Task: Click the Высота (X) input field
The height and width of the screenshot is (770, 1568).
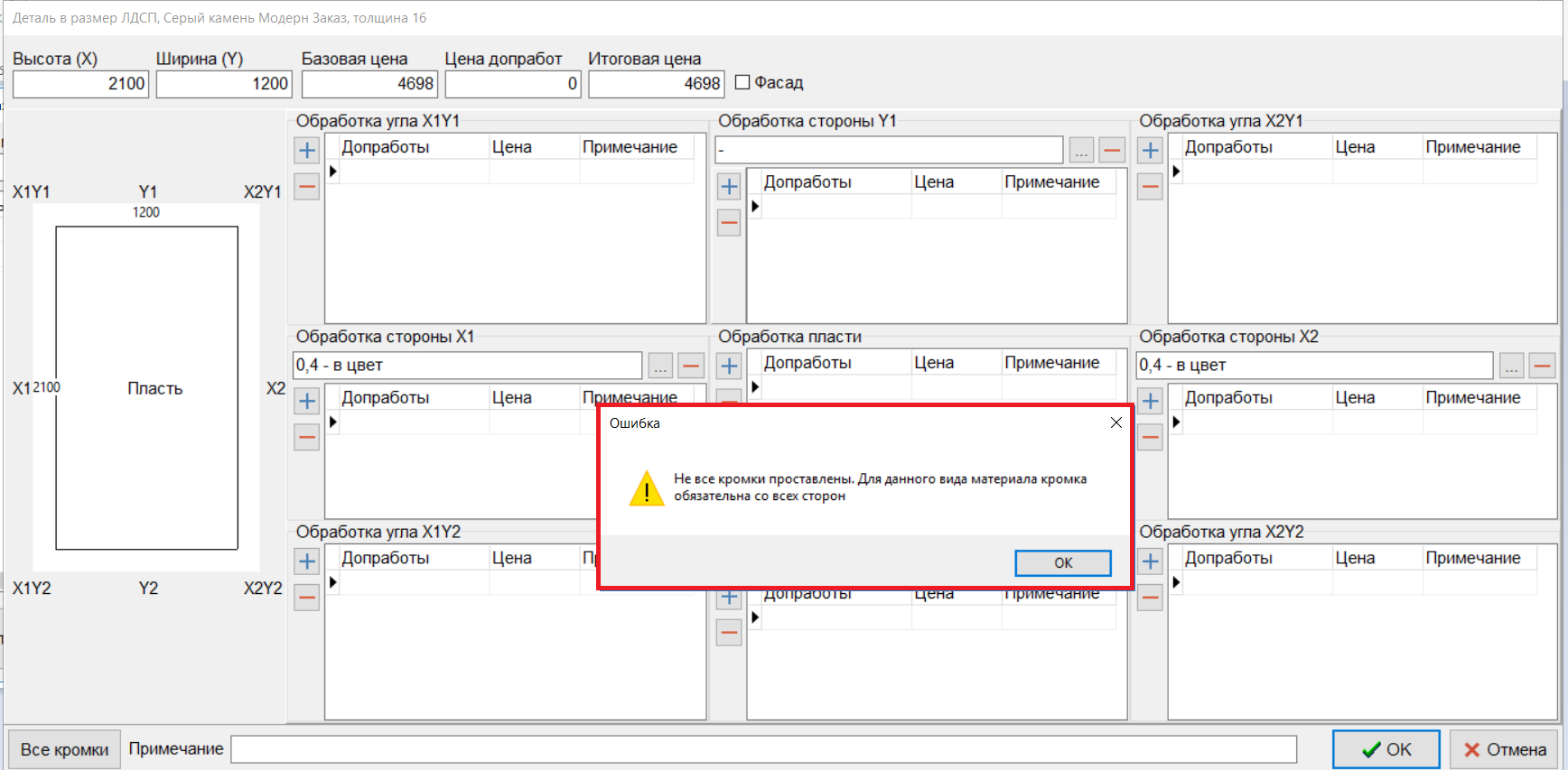Action: coord(80,84)
